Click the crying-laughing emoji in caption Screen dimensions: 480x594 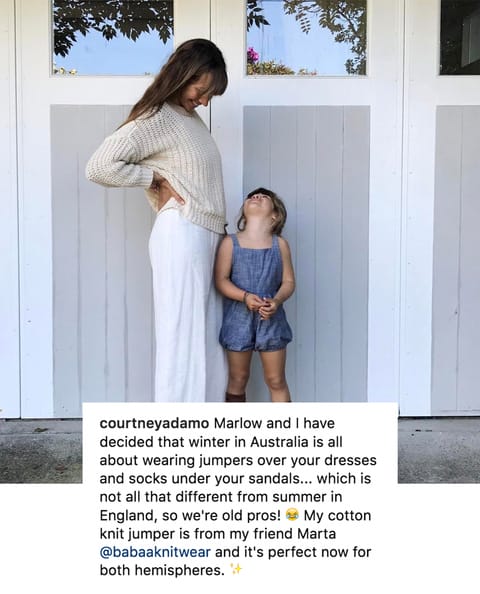coord(293,515)
